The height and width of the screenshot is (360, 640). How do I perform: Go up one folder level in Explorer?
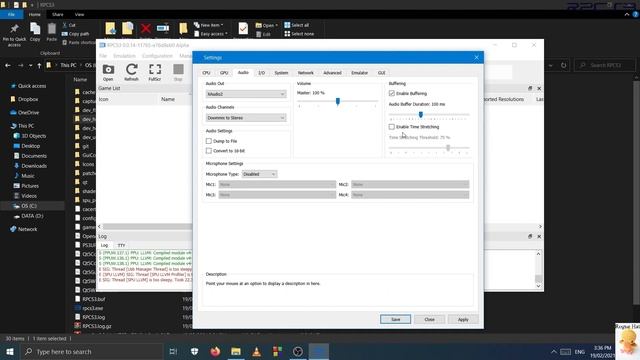39,65
